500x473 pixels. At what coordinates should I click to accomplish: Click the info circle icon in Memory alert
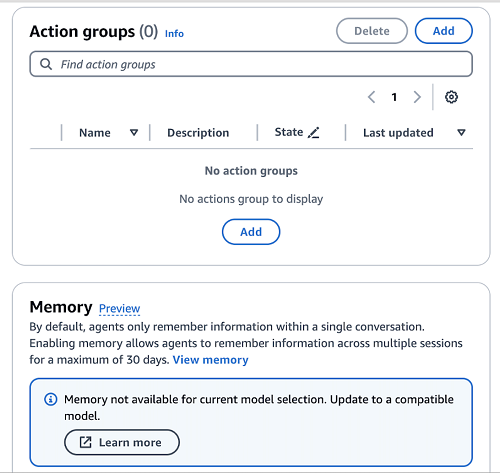click(x=51, y=399)
